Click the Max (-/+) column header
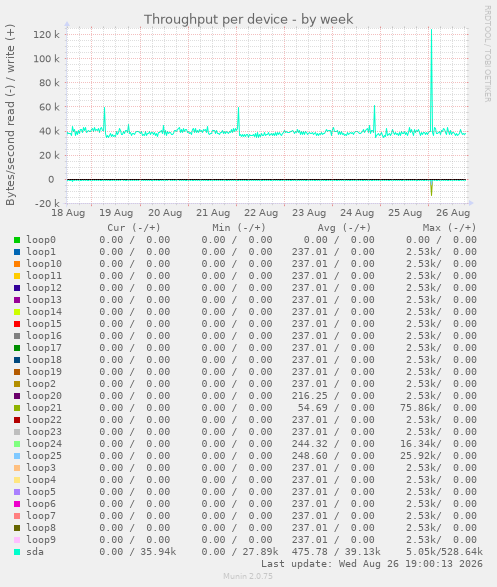This screenshot has width=497, height=587. tap(449, 228)
